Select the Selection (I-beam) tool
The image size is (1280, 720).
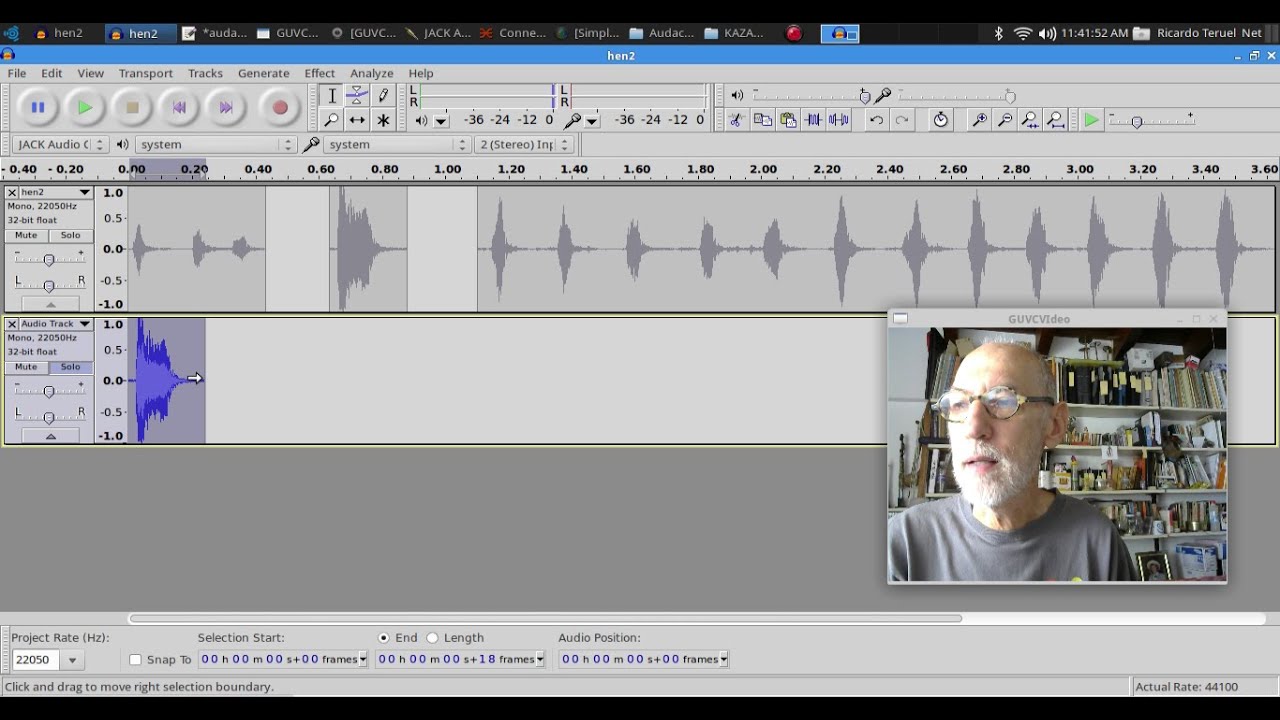332,96
